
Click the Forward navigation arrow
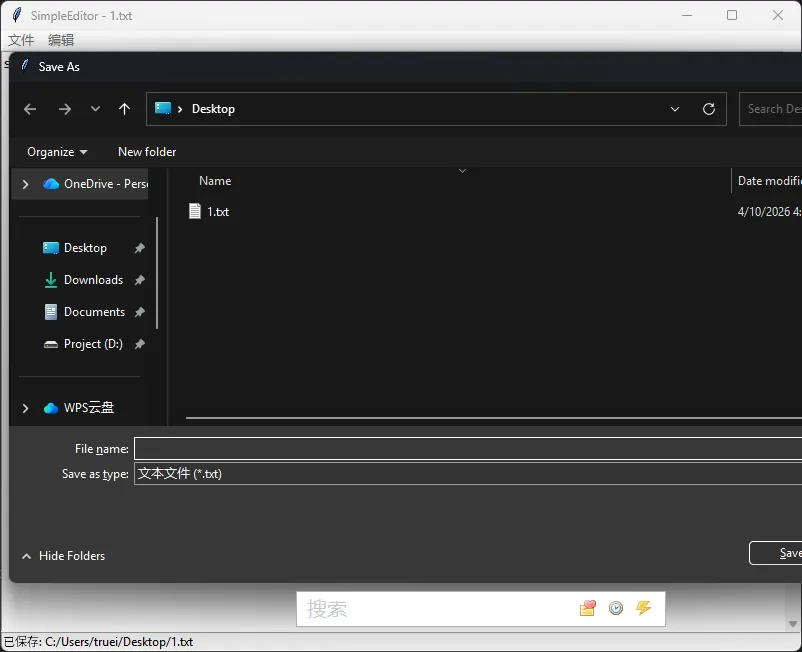[x=64, y=109]
